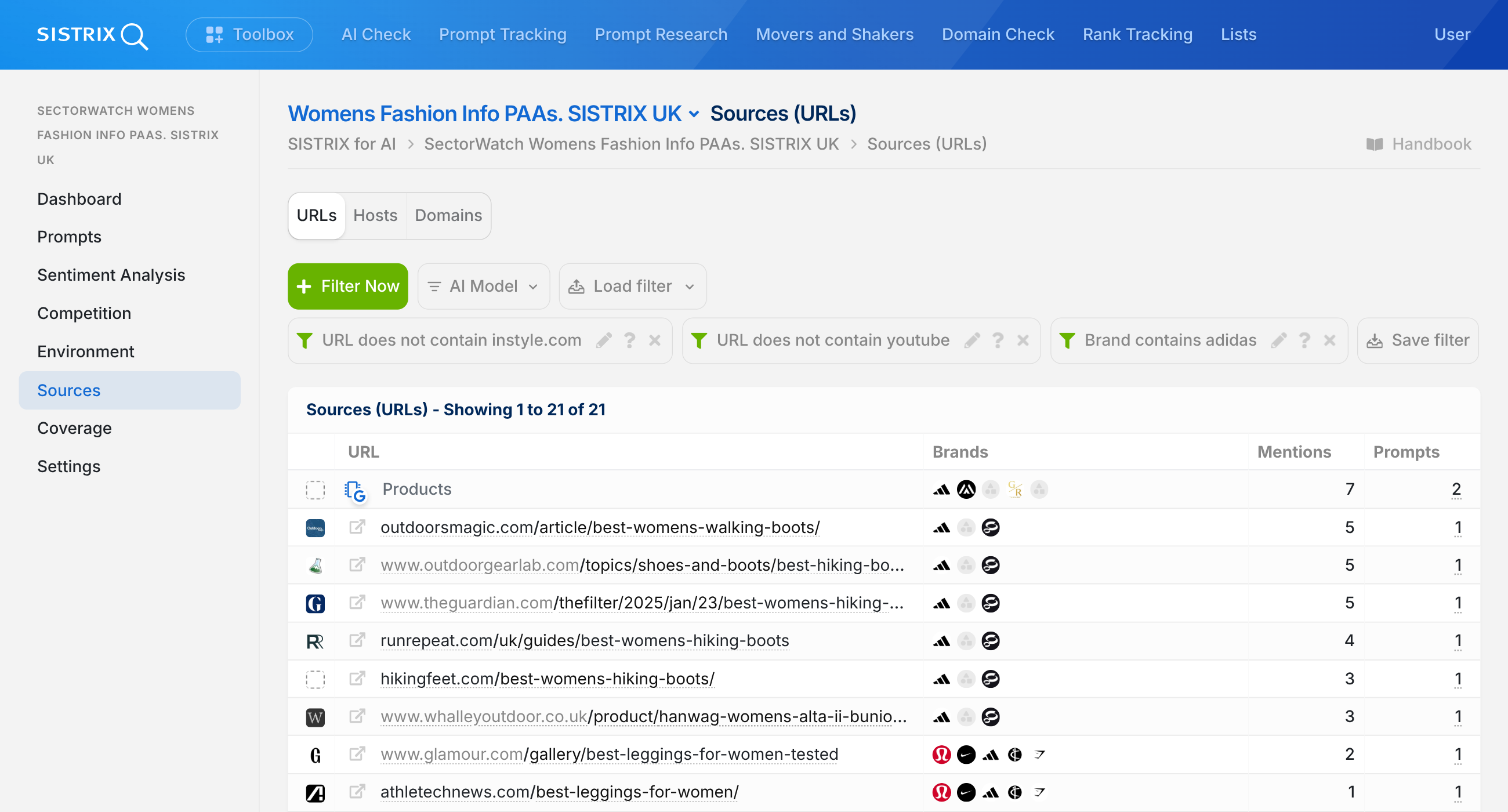Image resolution: width=1508 pixels, height=812 pixels.
Task: Click prompts count 2 in Products row
Action: pyautogui.click(x=1456, y=490)
